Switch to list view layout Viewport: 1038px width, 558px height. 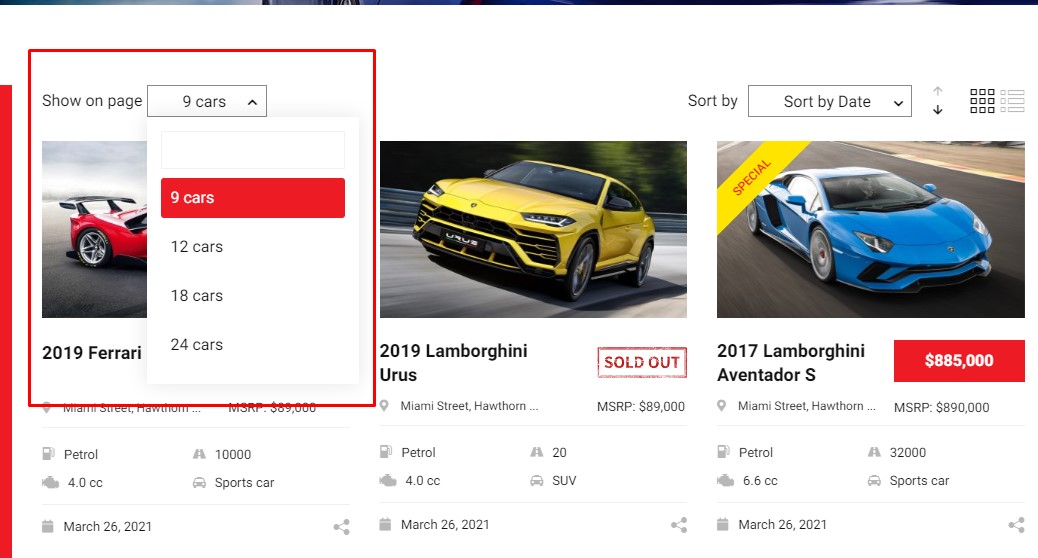pyautogui.click(x=1012, y=101)
